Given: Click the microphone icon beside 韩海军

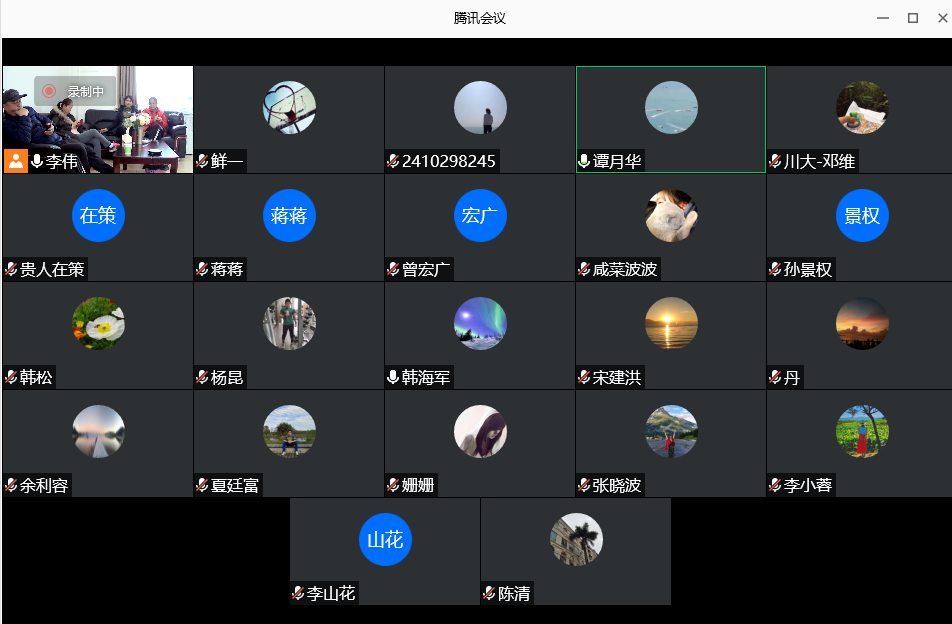Looking at the screenshot, I should [394, 378].
